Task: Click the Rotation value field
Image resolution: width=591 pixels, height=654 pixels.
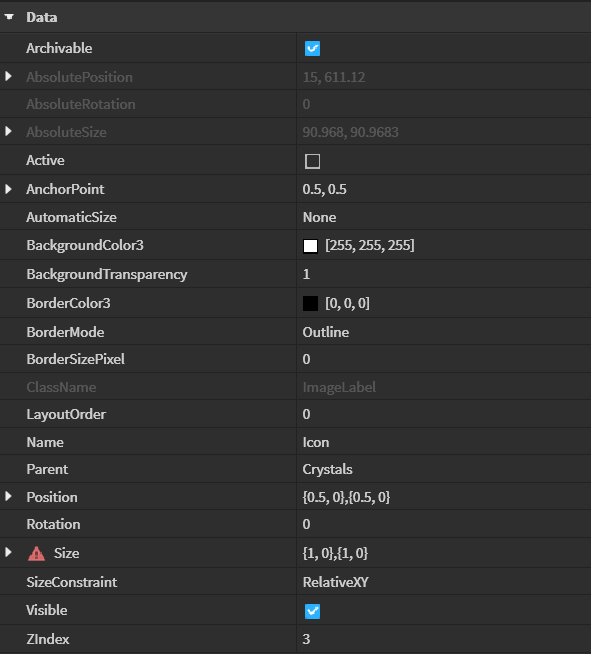Action: click(444, 524)
